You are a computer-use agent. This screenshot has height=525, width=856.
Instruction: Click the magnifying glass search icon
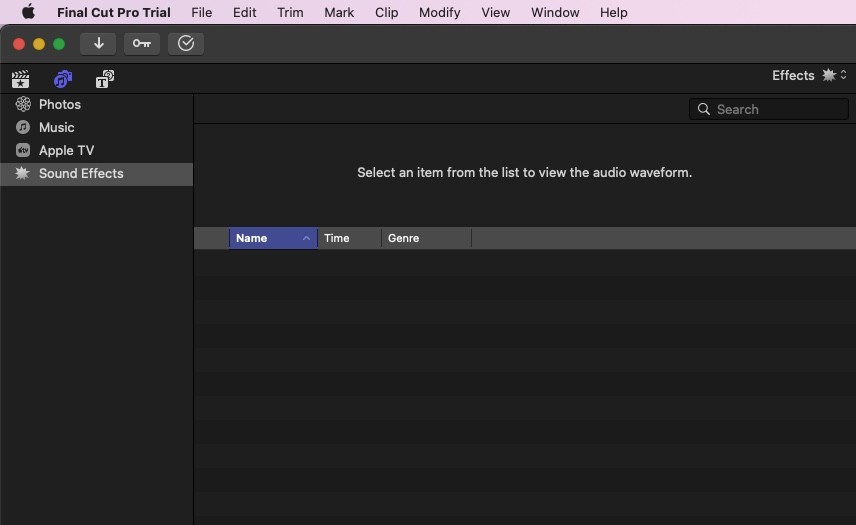[704, 109]
